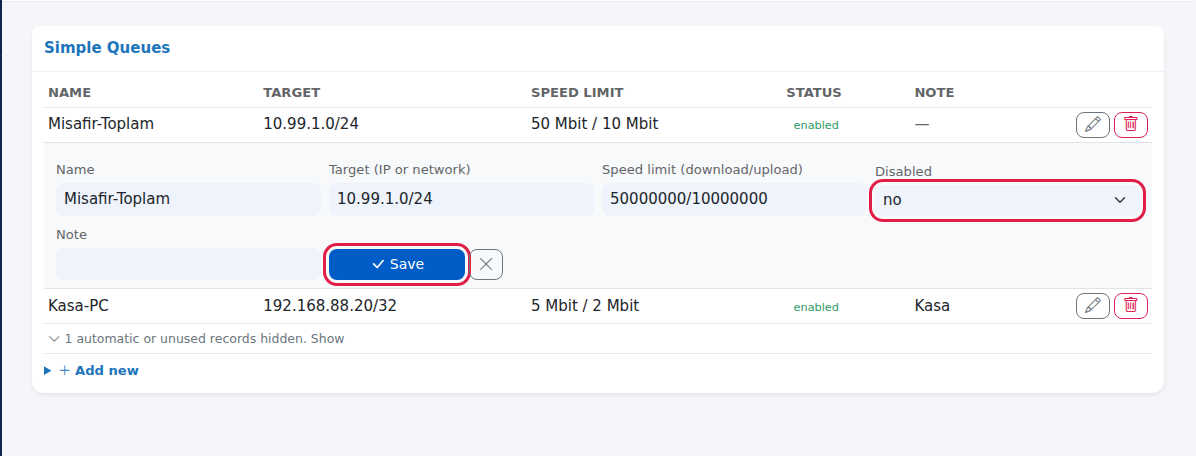This screenshot has width=1196, height=456.
Task: Focus the Speed limit field 50000000/10000000
Action: [734, 199]
